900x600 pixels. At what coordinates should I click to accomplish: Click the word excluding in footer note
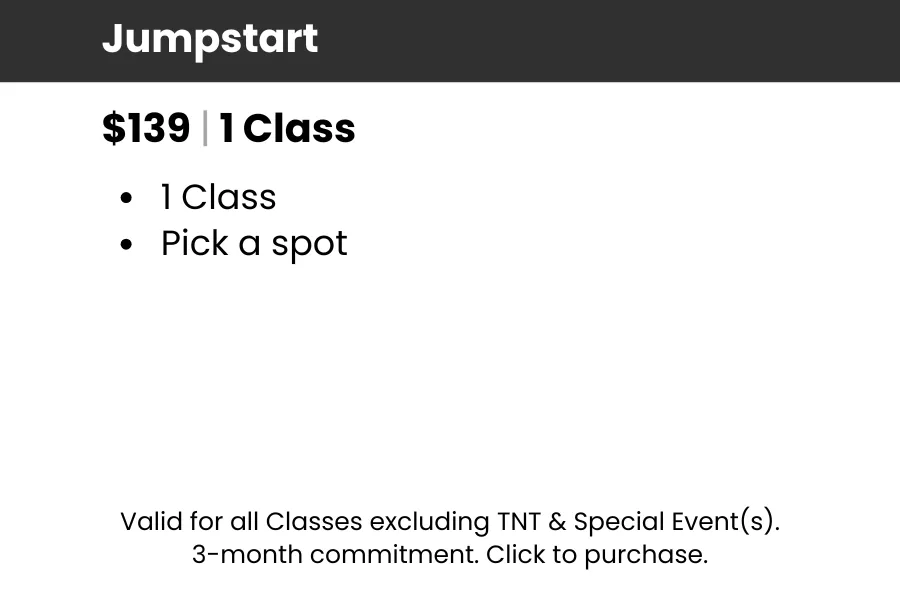[430, 522]
